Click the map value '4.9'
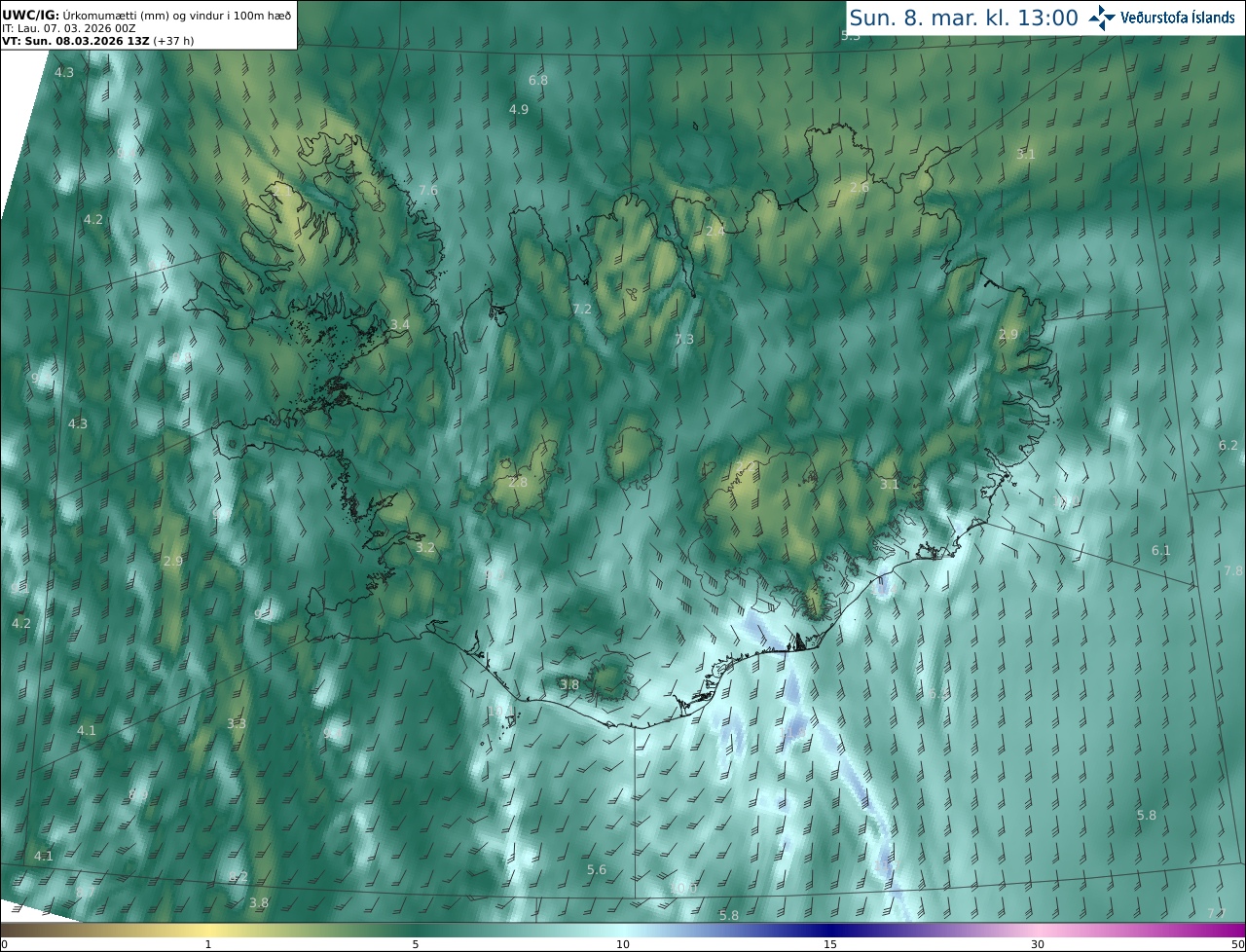 point(519,109)
